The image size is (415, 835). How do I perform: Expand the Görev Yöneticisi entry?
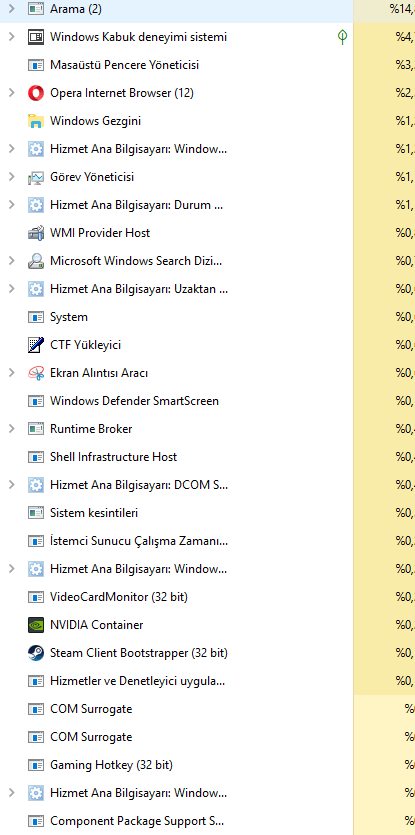[x=12, y=177]
